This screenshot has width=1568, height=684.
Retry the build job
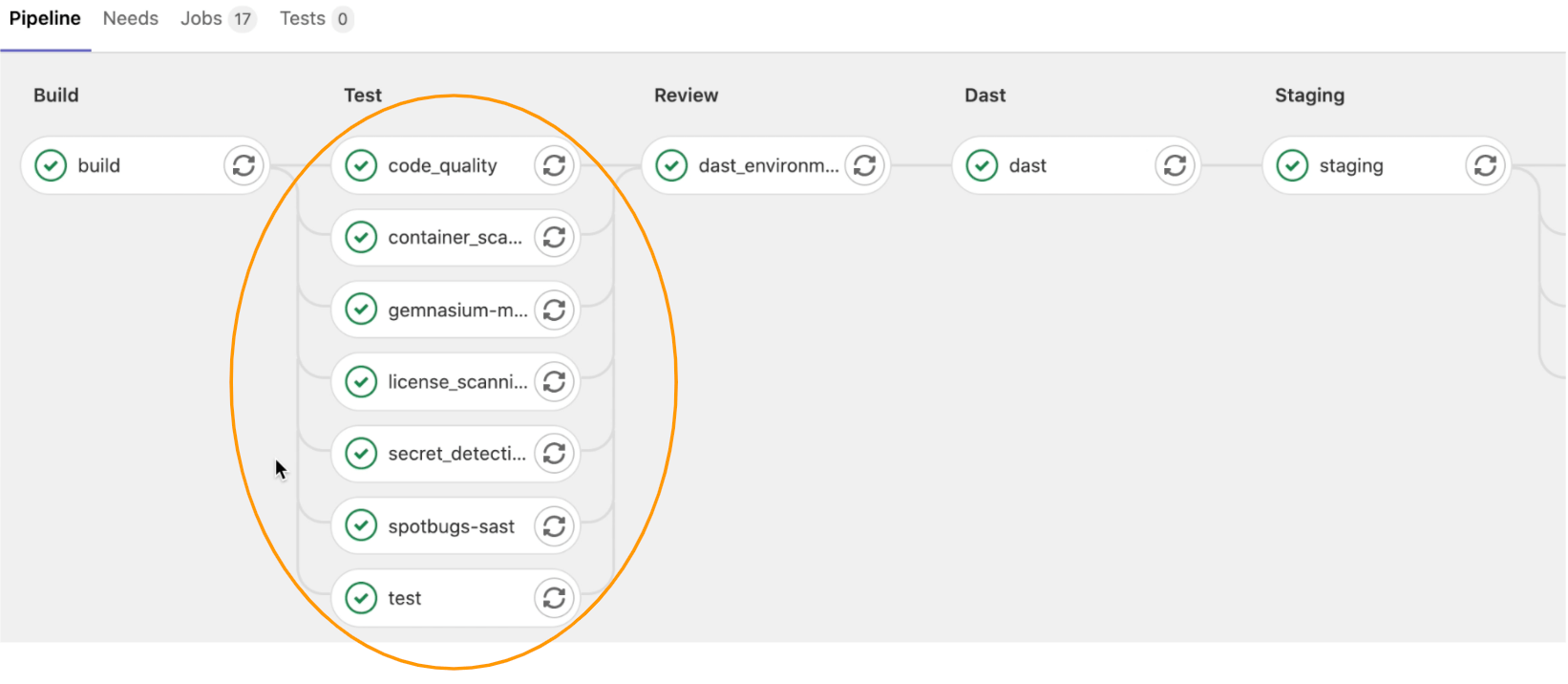[x=244, y=165]
